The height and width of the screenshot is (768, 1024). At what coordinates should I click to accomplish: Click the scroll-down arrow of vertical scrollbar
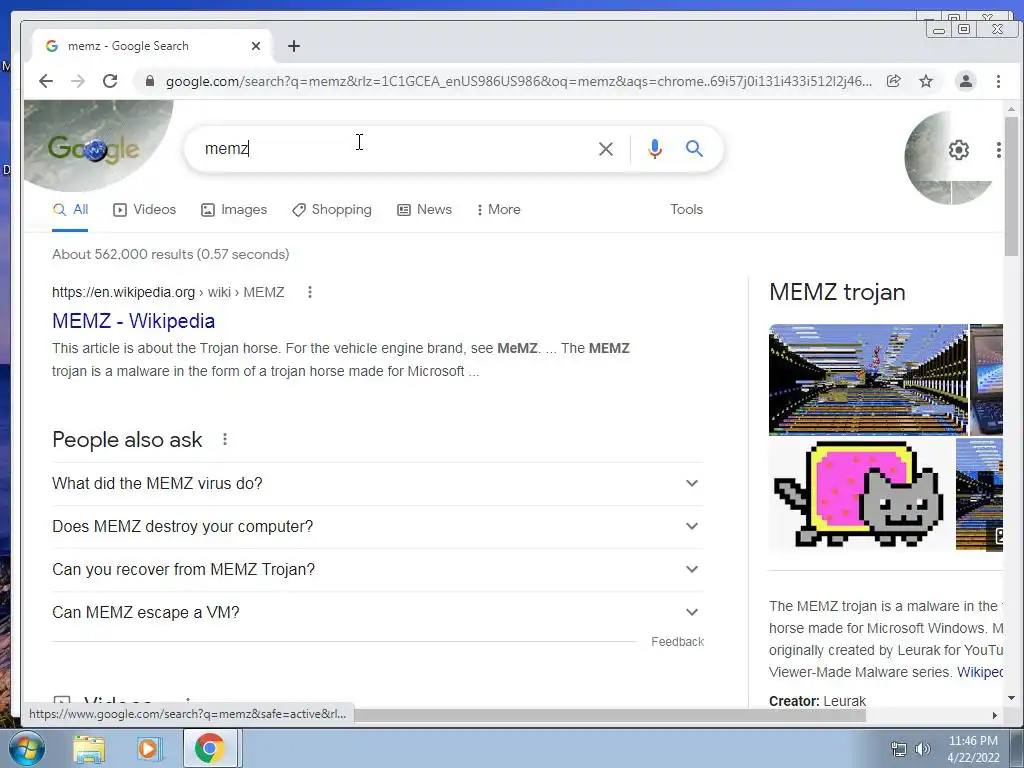[1011, 698]
